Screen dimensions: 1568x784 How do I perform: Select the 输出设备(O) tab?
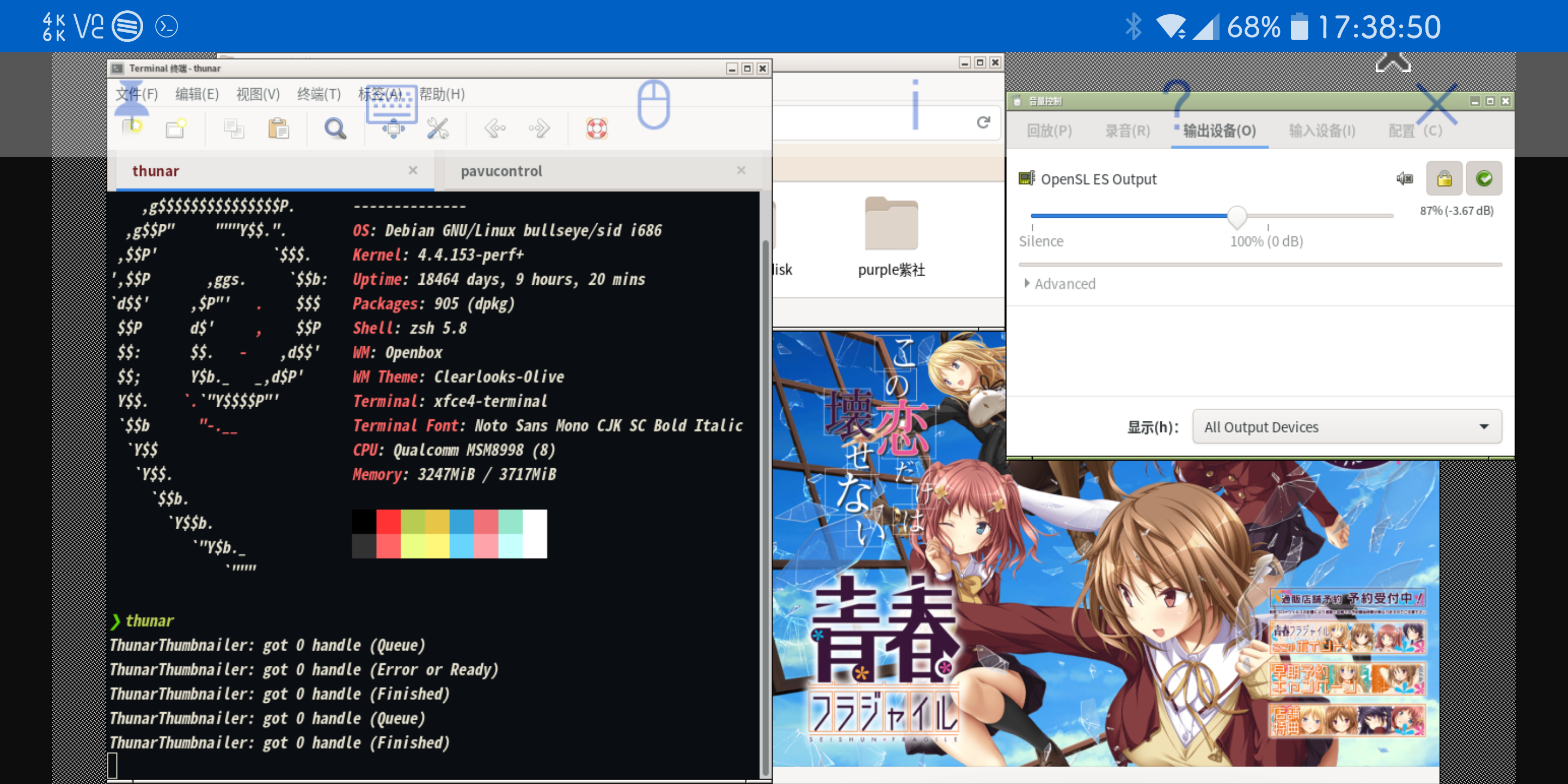tap(1219, 130)
